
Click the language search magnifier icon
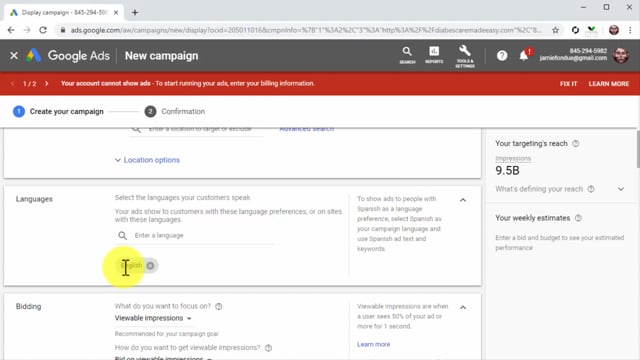point(122,236)
